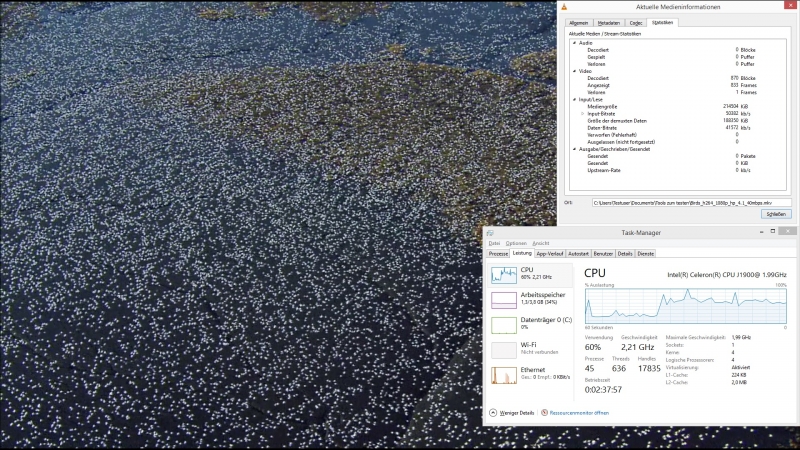Collapse the Input/Lese tree section
The width and height of the screenshot is (800, 450).
point(574,99)
